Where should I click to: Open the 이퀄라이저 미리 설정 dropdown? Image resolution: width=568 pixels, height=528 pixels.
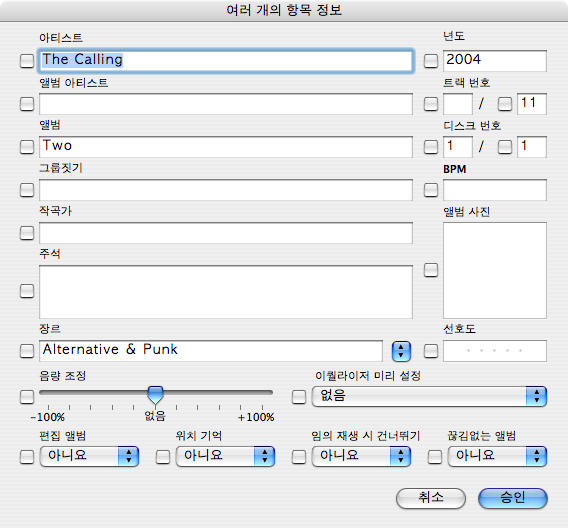click(x=429, y=396)
